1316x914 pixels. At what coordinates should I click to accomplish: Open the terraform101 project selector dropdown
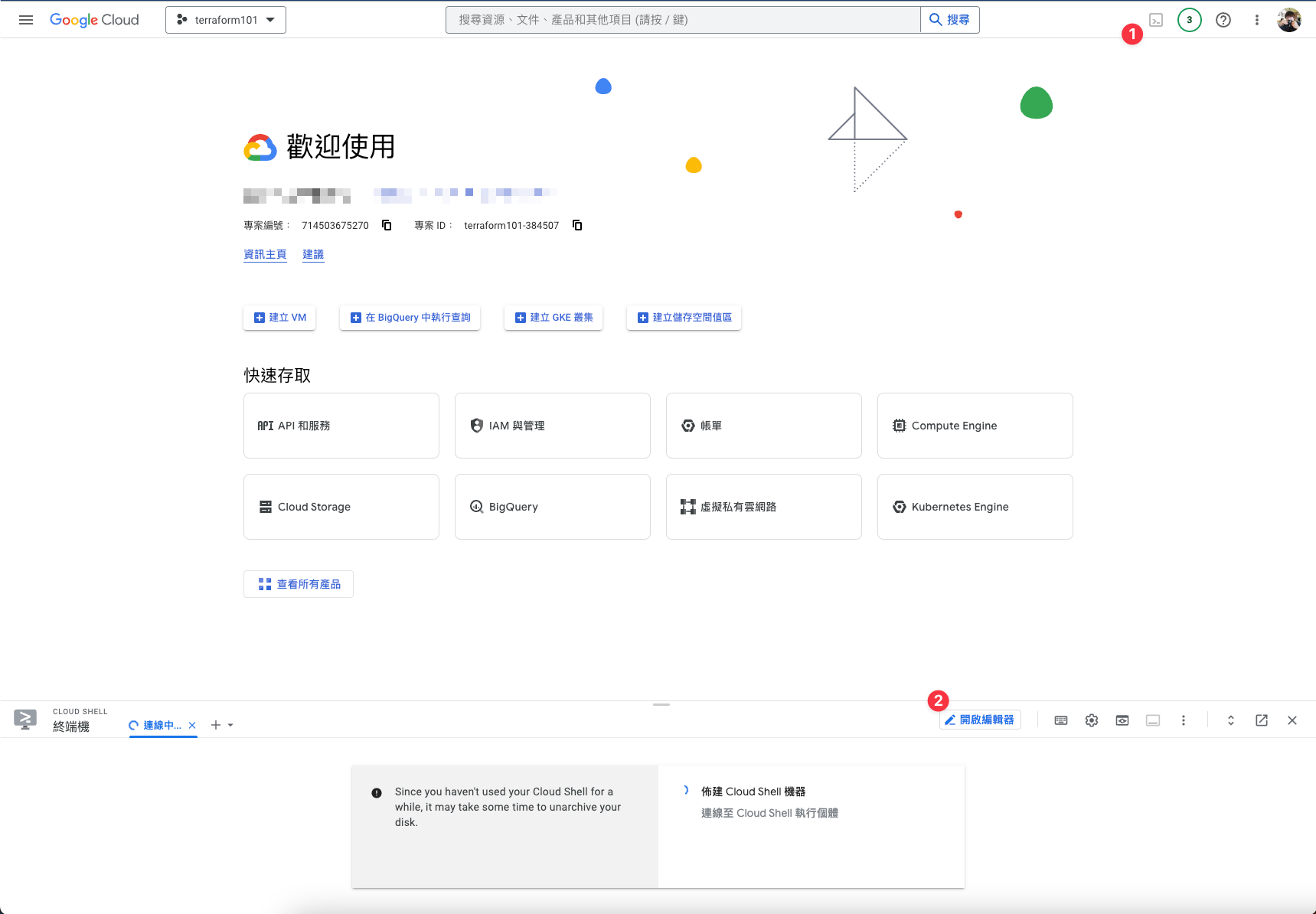[226, 20]
